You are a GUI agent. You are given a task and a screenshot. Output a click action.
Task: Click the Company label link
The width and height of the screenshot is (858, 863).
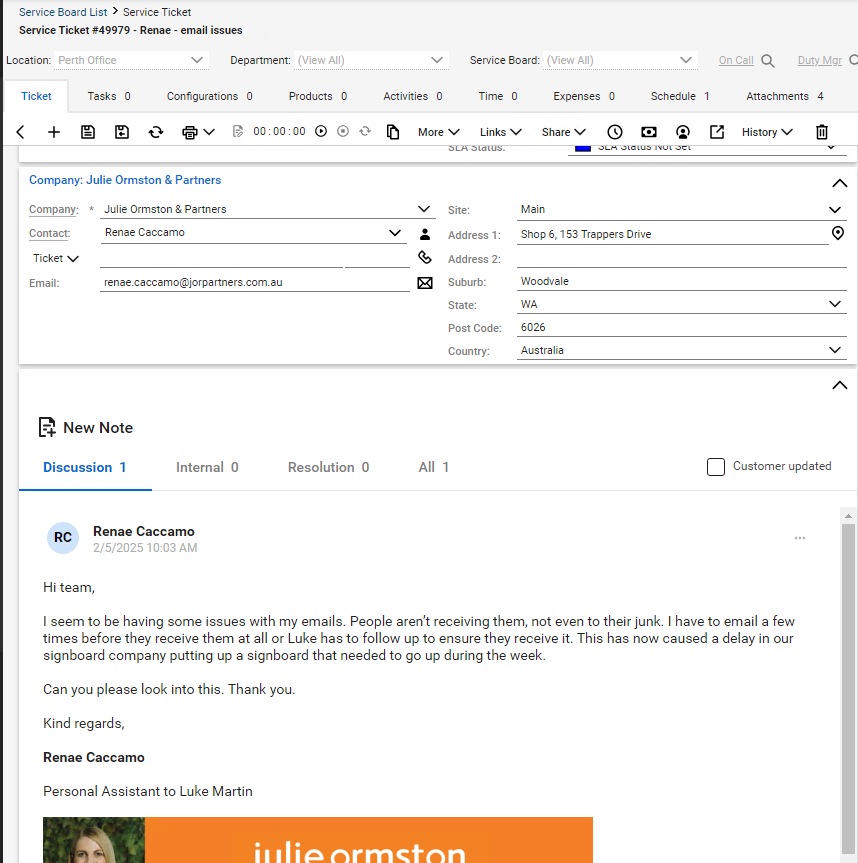pos(53,209)
